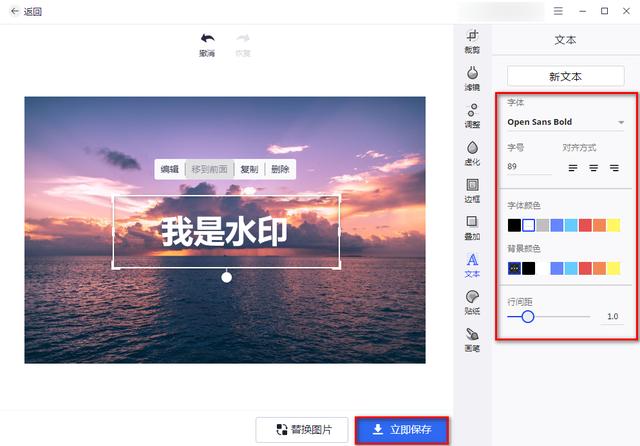
Task: Maximize the window
Action: click(x=604, y=11)
